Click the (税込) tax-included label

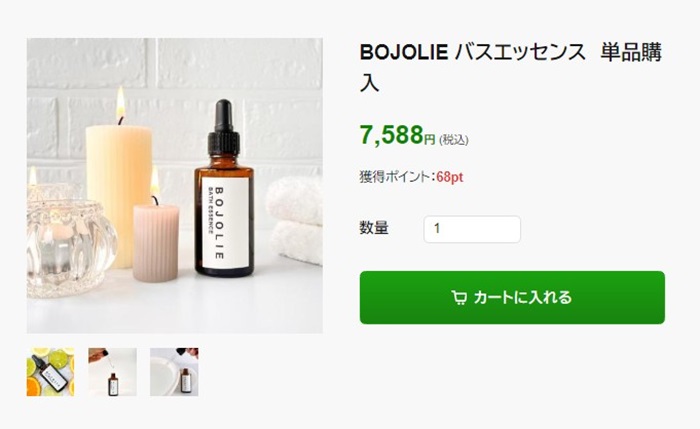click(454, 140)
